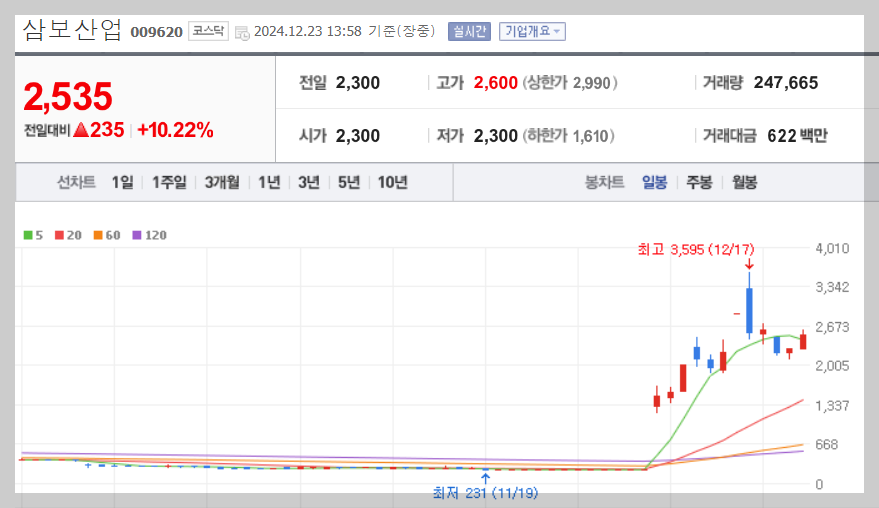Click the 4,010 y-axis label

pos(832,248)
